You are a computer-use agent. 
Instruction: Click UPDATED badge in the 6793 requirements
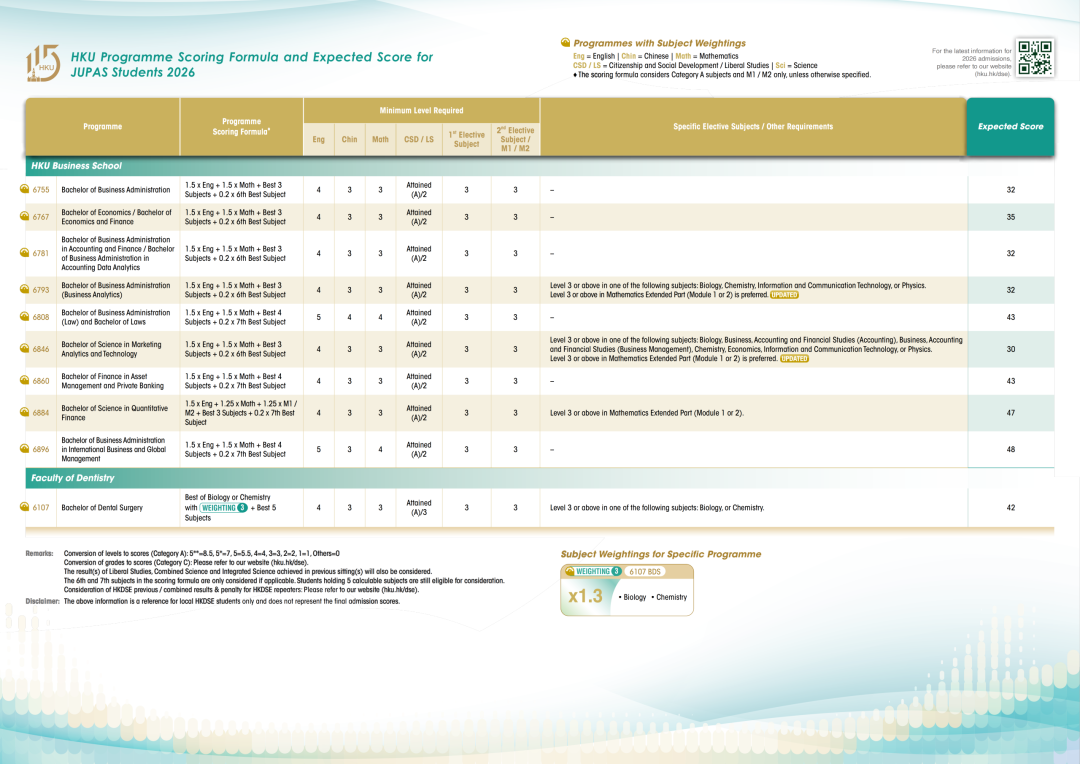[784, 295]
